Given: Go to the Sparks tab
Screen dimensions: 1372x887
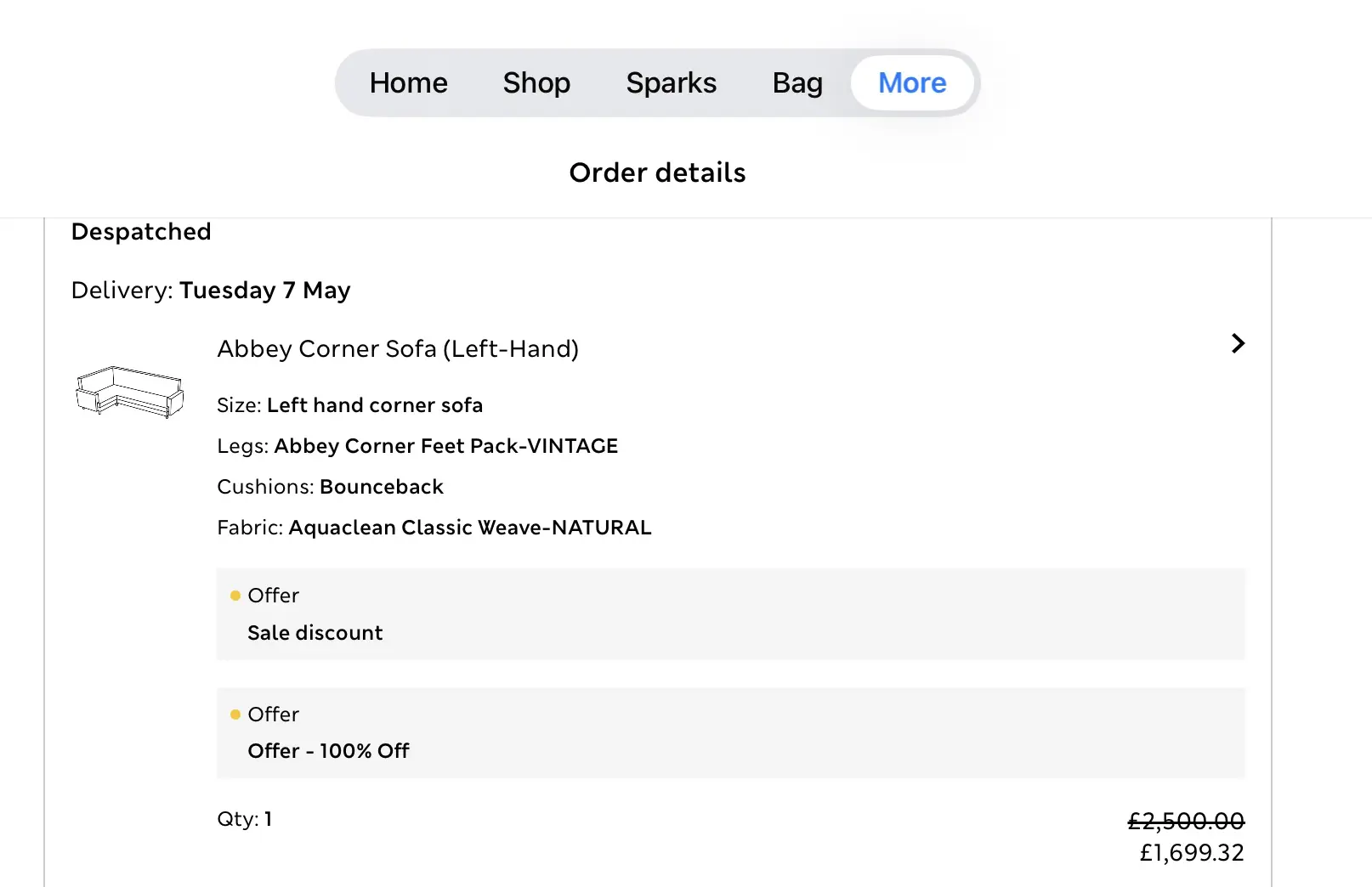Looking at the screenshot, I should [671, 83].
